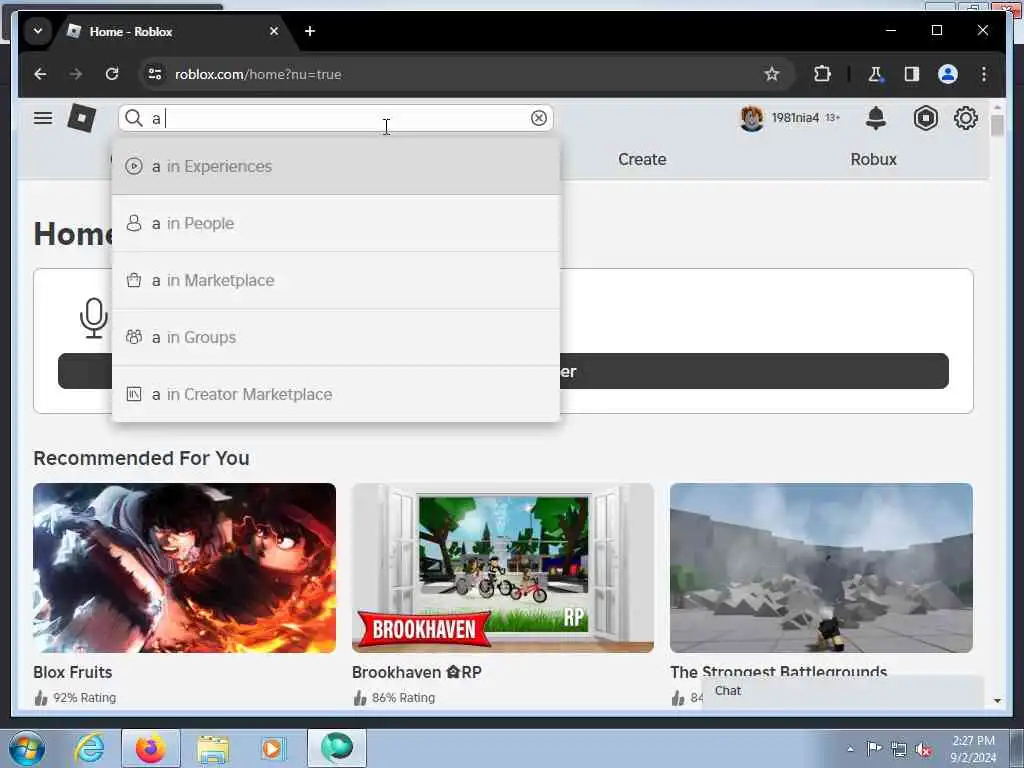
Task: Click into the Roblox search field
Action: [336, 118]
